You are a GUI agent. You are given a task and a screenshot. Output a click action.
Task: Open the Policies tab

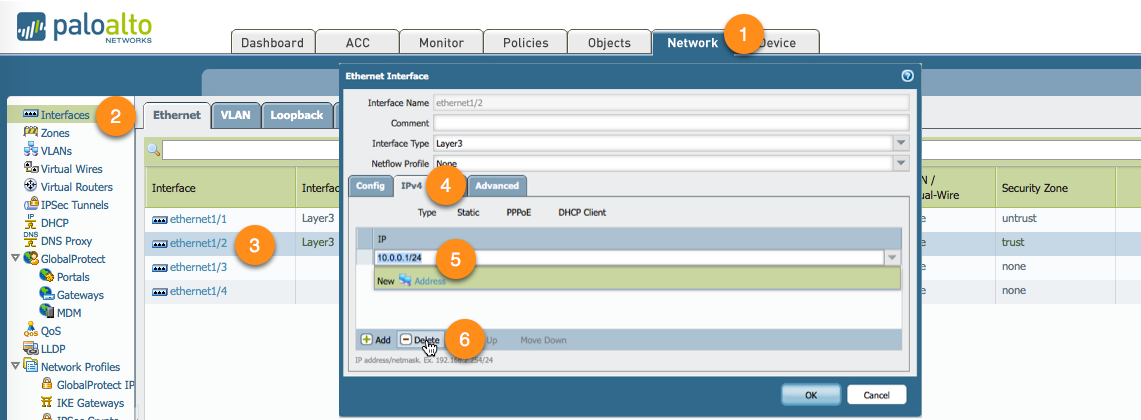pos(525,42)
